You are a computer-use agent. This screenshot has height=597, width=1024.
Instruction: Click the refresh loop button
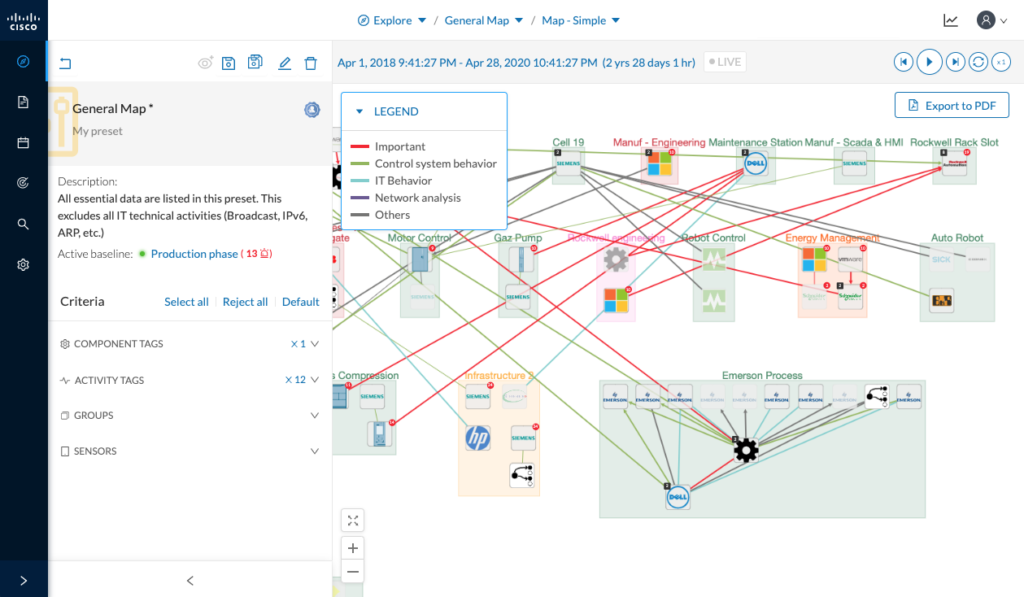(x=978, y=62)
